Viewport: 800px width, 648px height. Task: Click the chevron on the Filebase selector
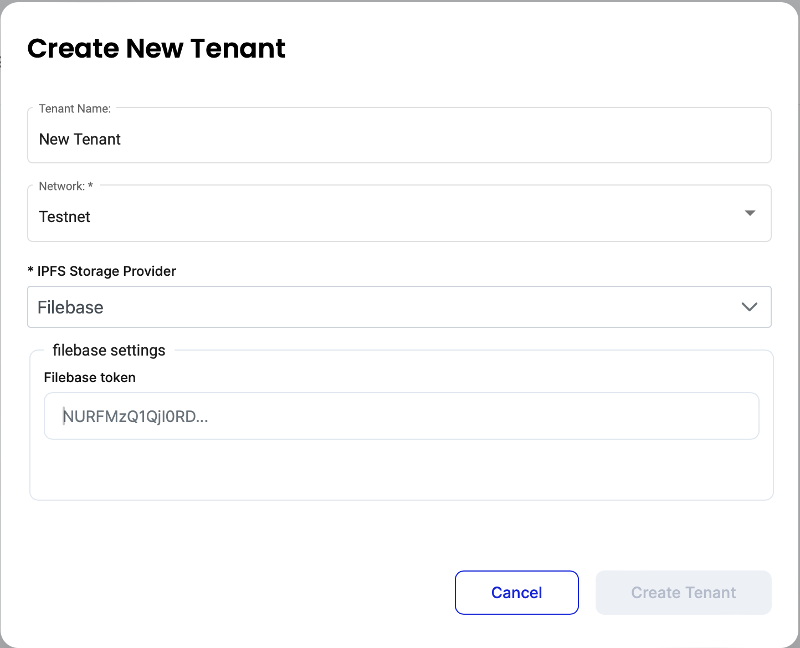coord(750,307)
